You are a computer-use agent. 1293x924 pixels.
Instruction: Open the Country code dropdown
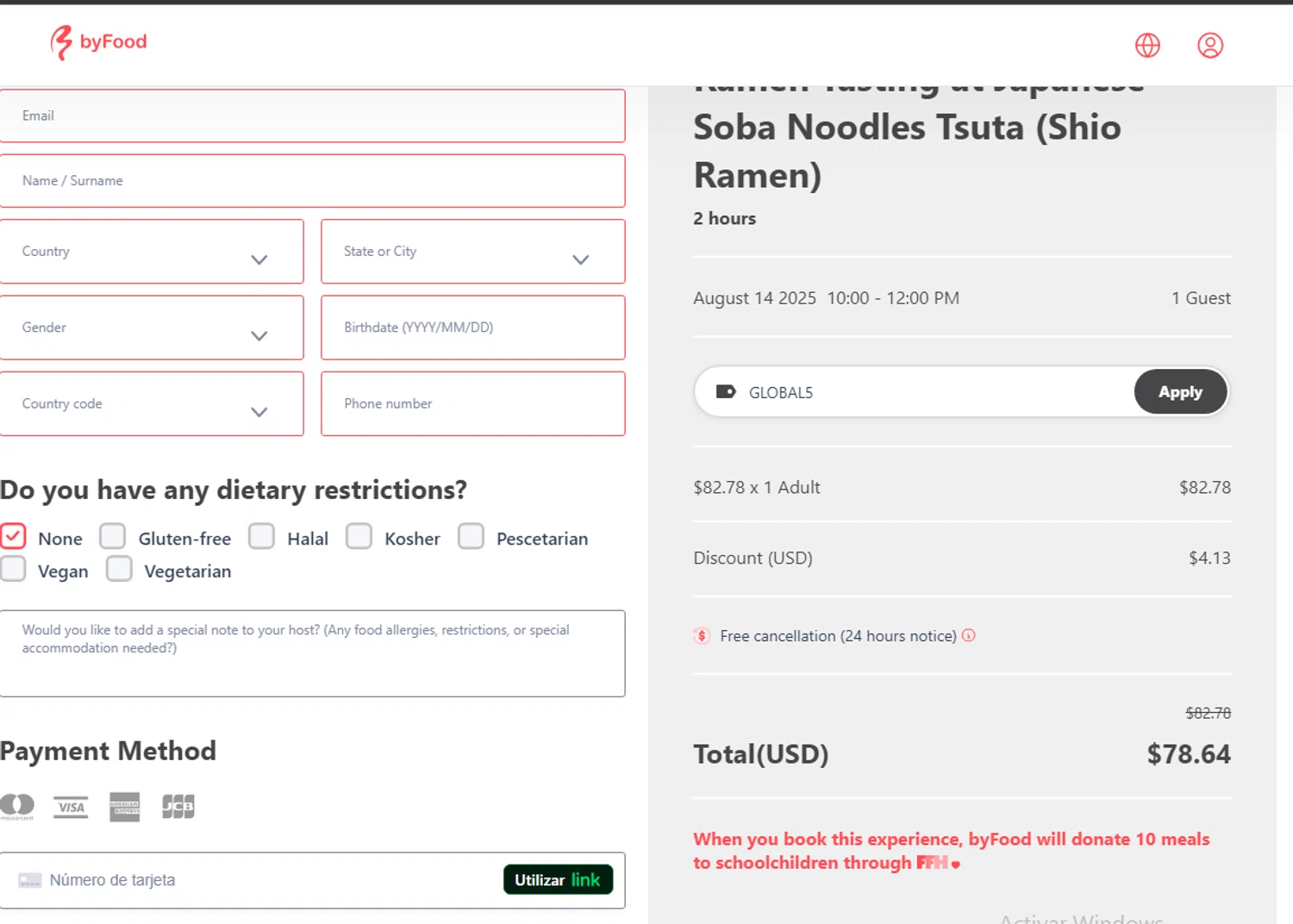(x=152, y=403)
